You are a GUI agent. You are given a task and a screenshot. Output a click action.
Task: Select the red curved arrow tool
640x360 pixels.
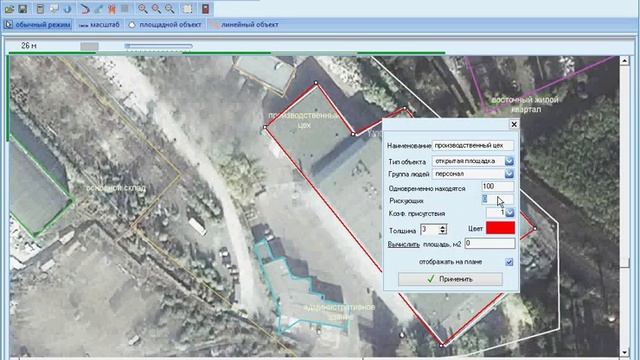(84, 9)
